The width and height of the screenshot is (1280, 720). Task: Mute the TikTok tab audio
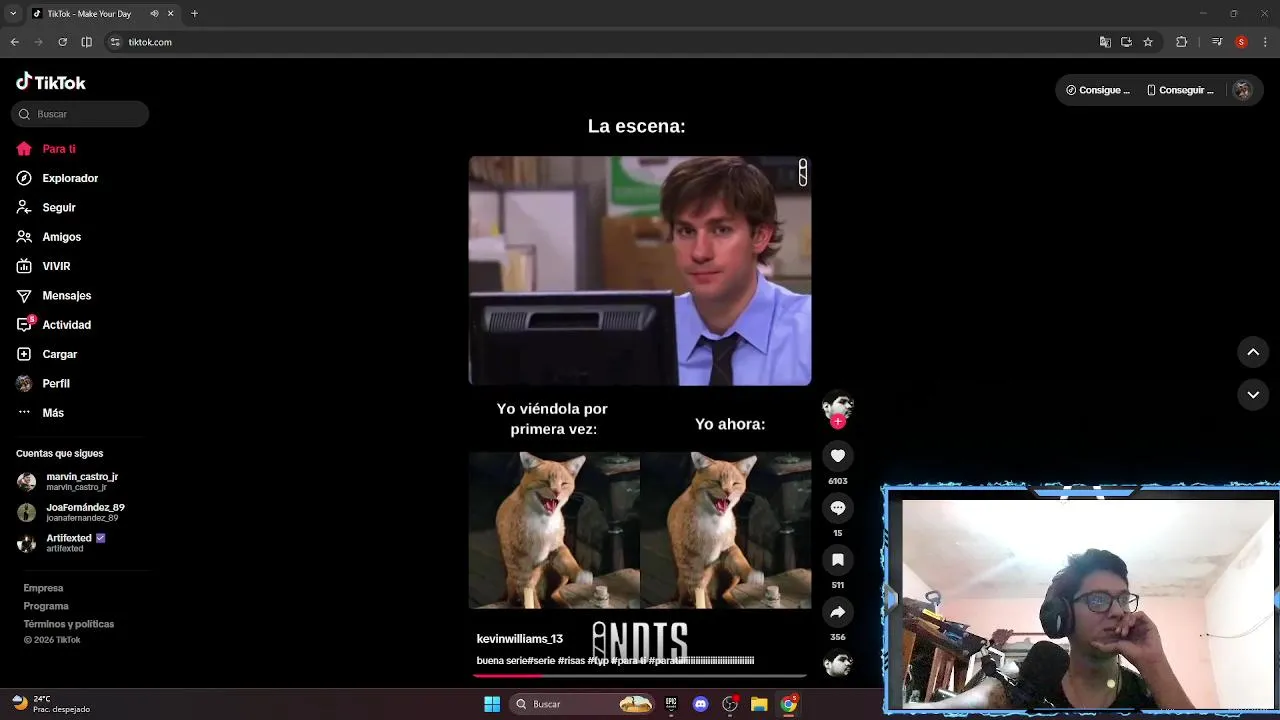pyautogui.click(x=154, y=14)
